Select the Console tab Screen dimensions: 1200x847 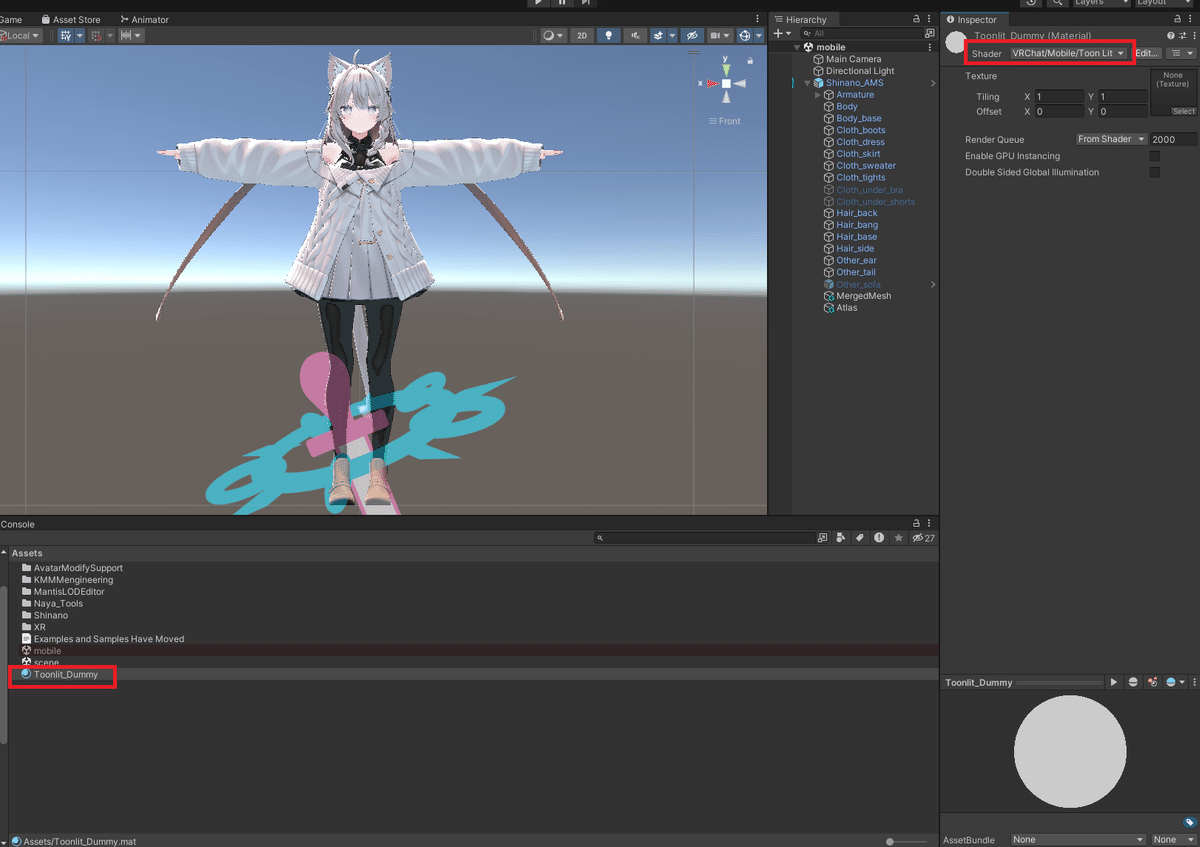(18, 524)
